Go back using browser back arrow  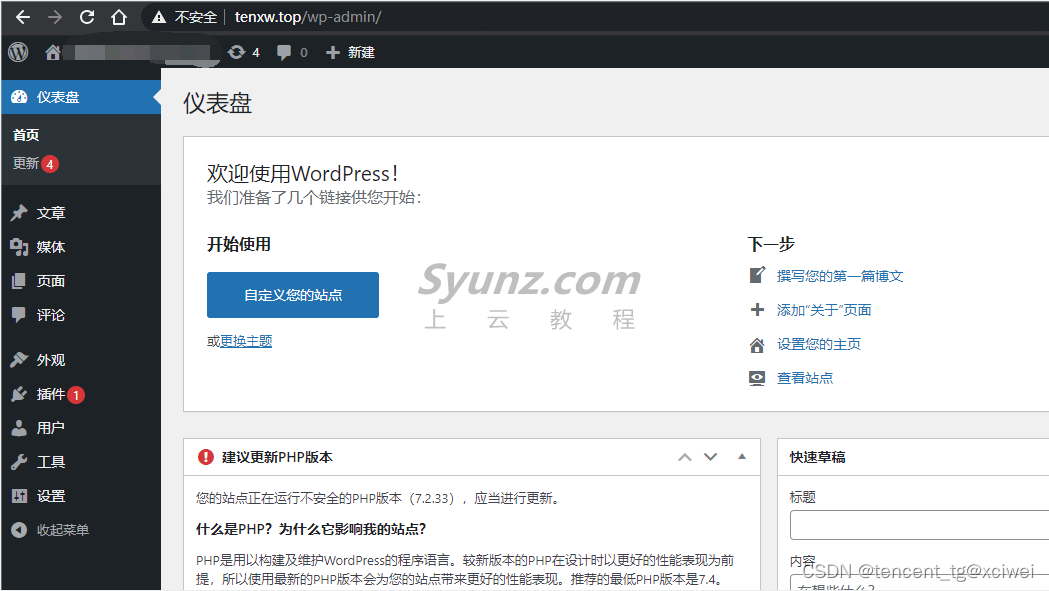tap(22, 17)
